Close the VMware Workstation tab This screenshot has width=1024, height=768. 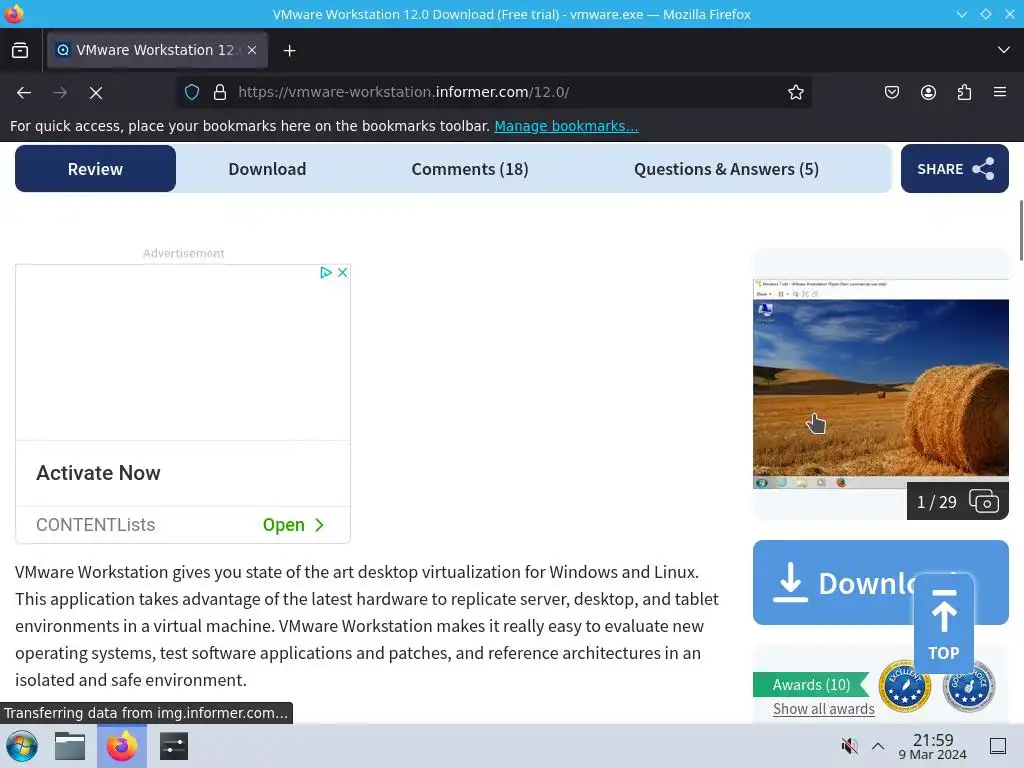click(x=252, y=50)
